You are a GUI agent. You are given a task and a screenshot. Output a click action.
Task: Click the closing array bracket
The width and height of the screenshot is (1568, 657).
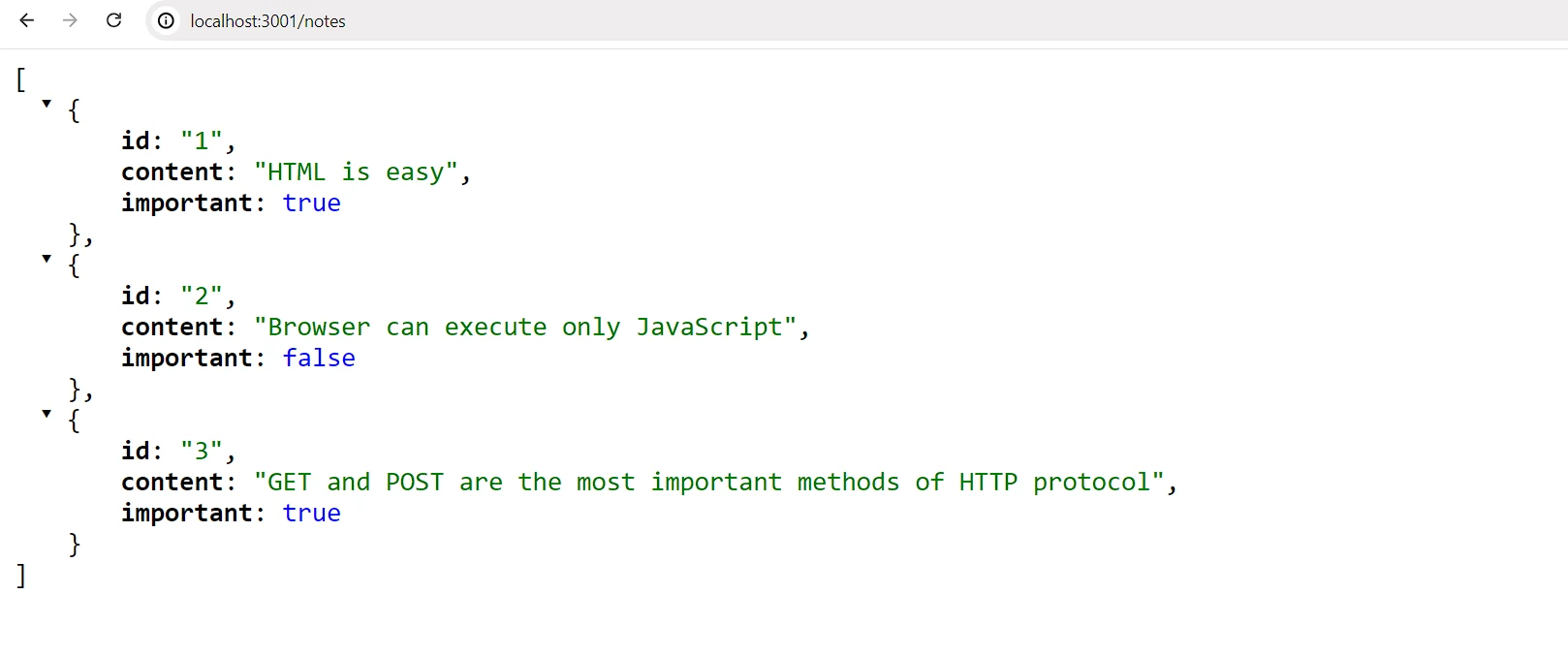pos(21,576)
